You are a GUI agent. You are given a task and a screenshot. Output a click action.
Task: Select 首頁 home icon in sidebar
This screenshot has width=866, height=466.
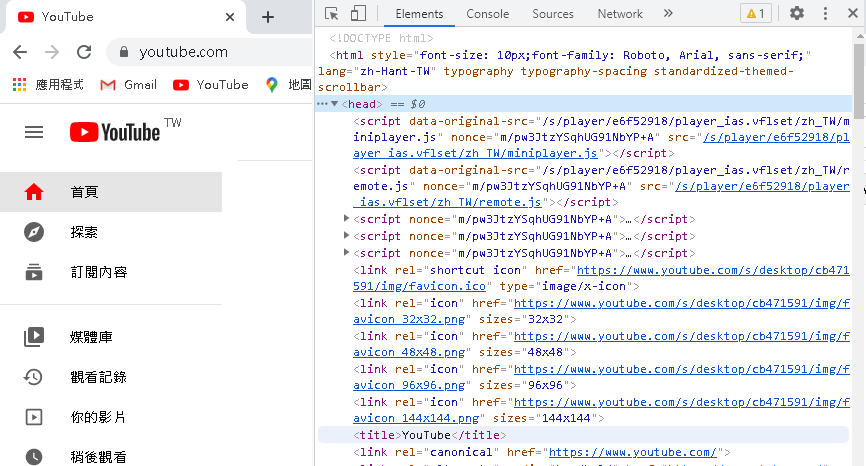pos(34,192)
